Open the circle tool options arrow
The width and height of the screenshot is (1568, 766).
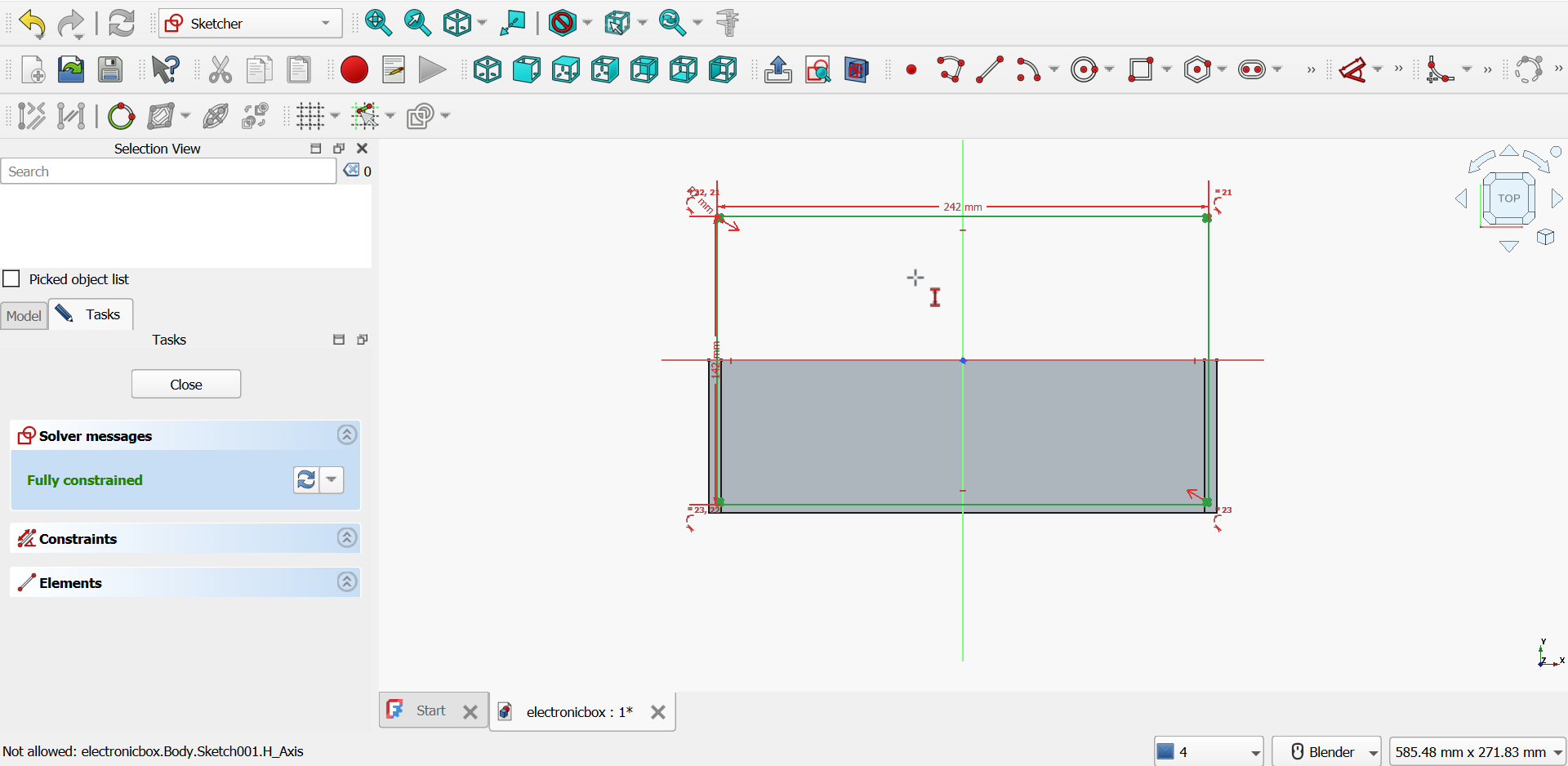[1109, 70]
